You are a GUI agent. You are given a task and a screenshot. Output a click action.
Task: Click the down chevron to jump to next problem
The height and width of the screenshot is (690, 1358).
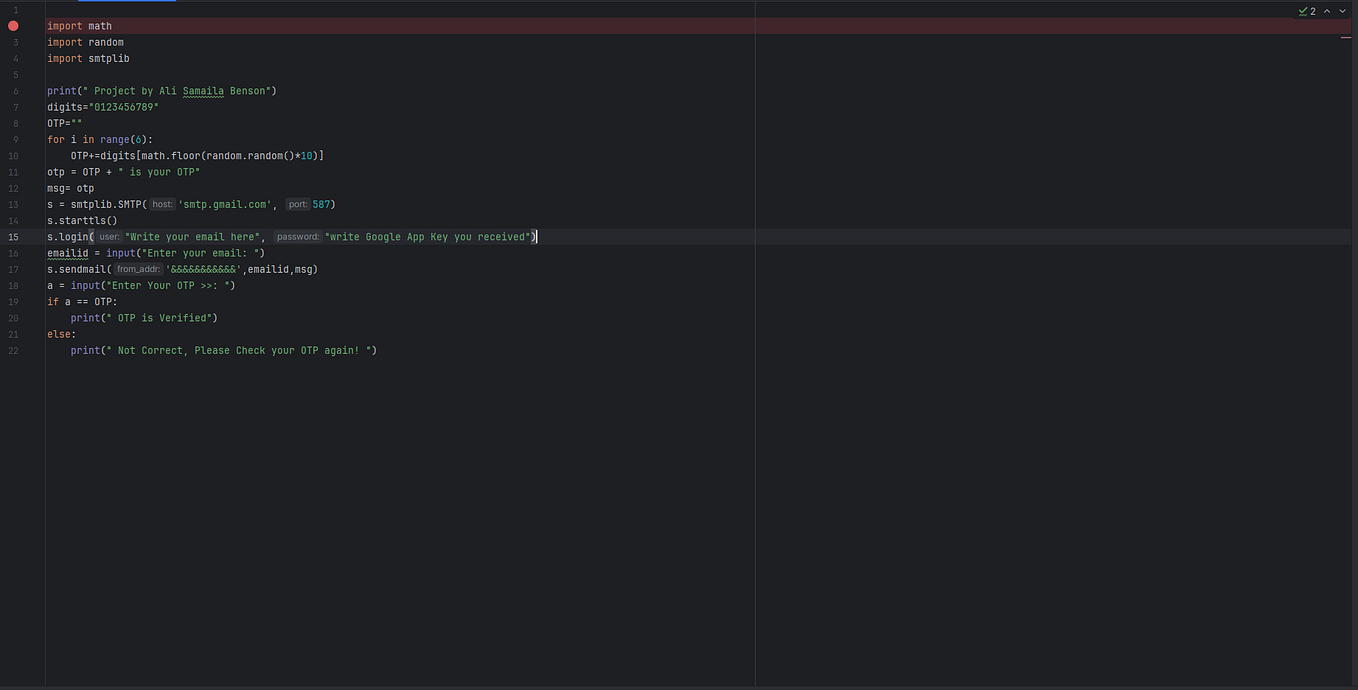pyautogui.click(x=1341, y=11)
